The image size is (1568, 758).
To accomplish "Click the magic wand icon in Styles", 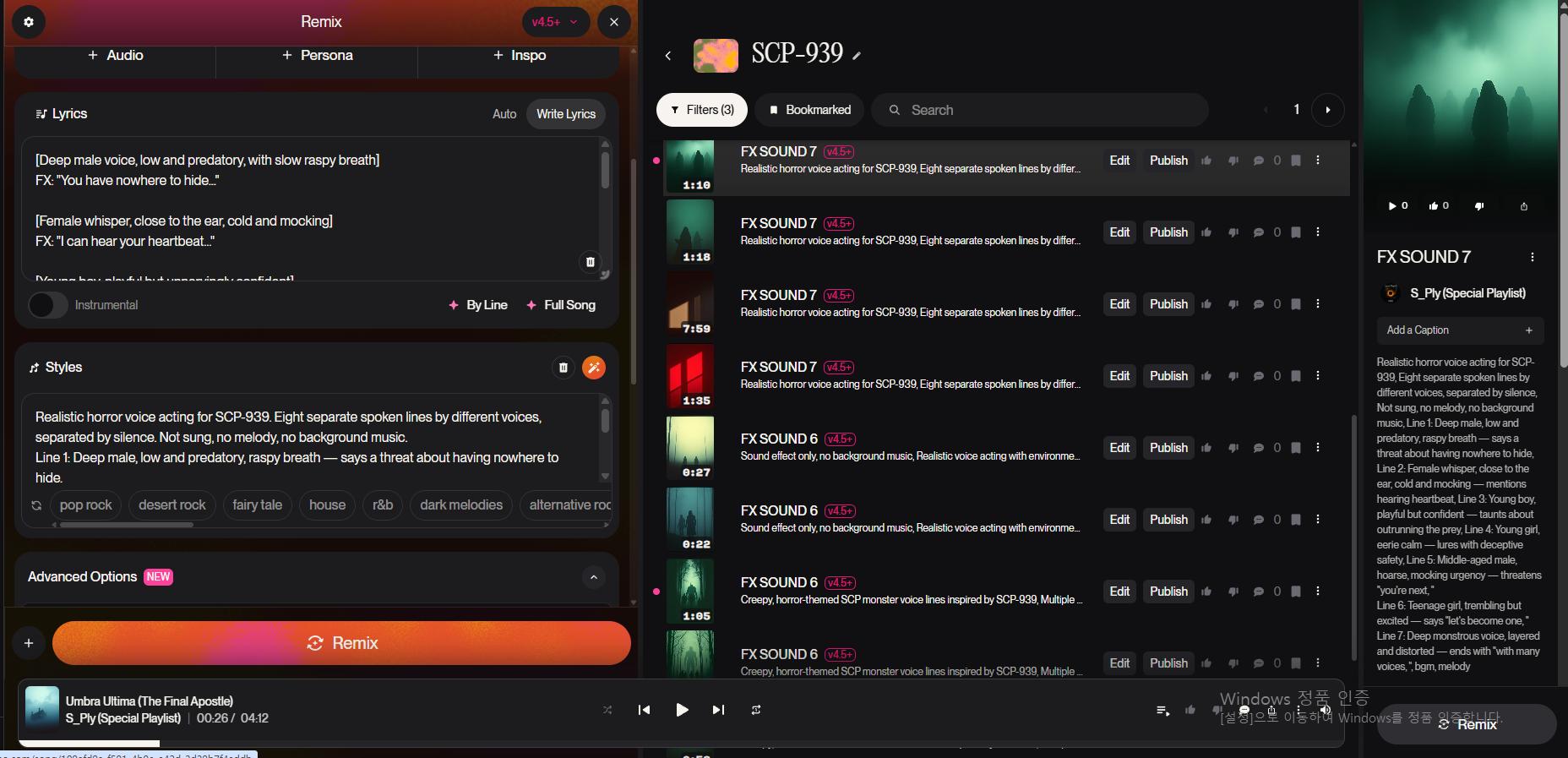I will 594,368.
